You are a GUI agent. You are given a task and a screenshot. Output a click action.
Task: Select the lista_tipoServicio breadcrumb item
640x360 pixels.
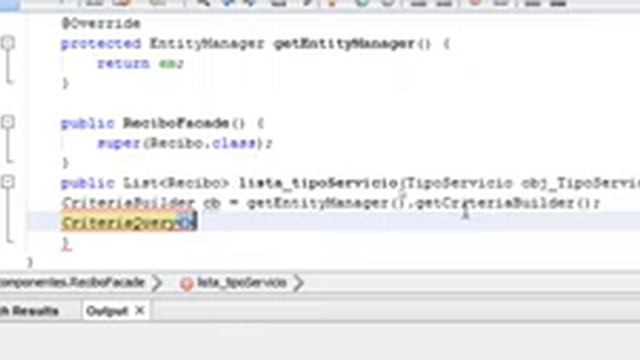pyautogui.click(x=242, y=282)
